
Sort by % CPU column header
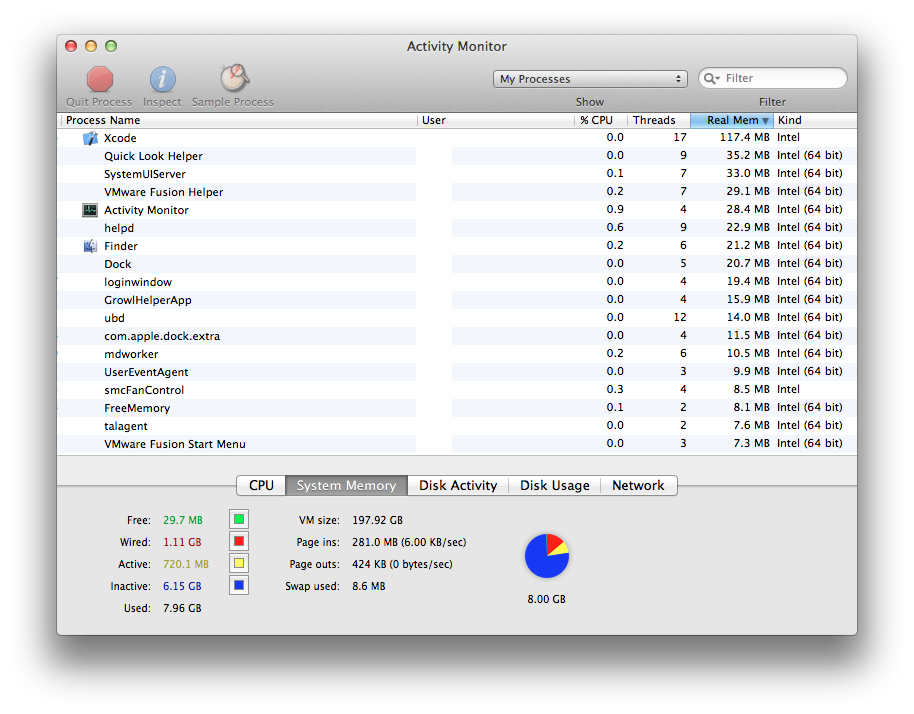pos(601,120)
